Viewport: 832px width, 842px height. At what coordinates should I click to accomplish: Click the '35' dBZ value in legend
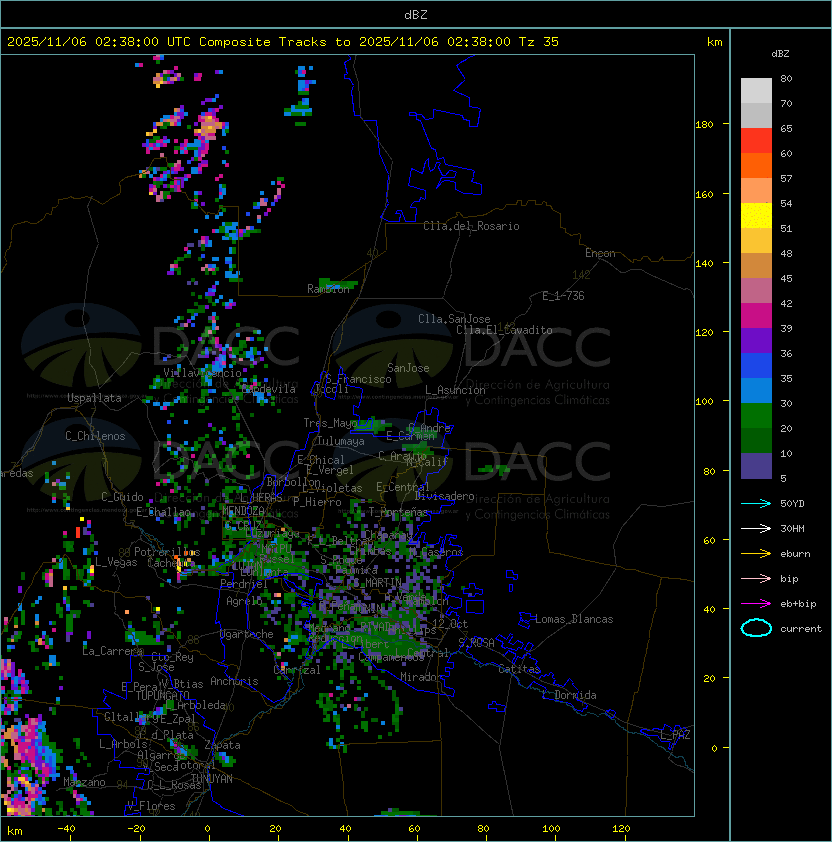click(786, 379)
